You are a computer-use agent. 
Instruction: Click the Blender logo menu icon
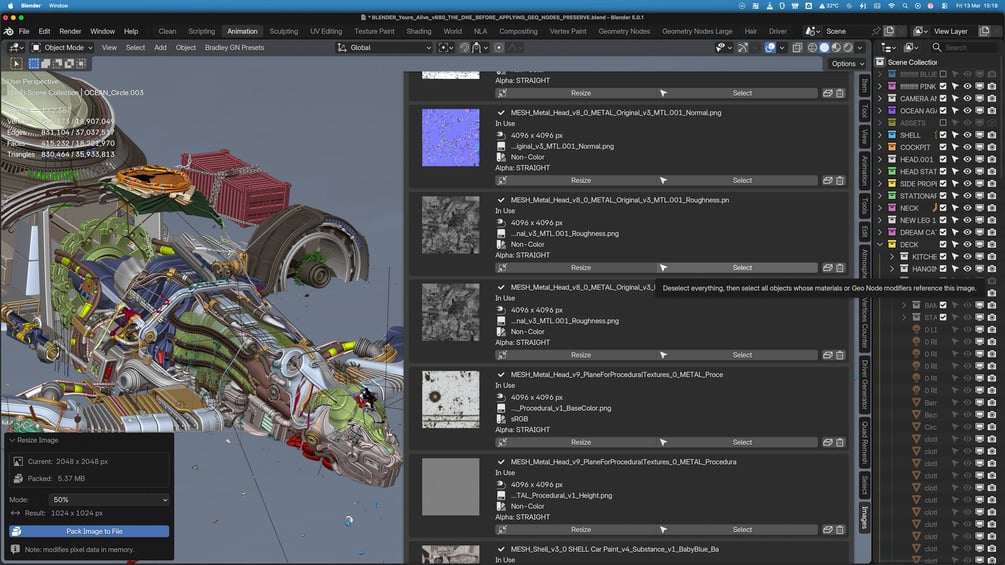click(x=8, y=31)
